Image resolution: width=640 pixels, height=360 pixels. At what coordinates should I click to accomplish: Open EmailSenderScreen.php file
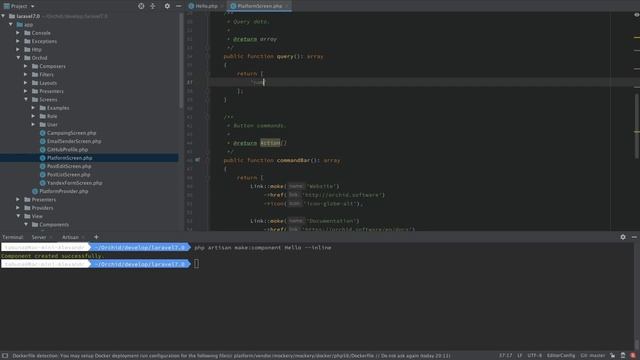click(74, 141)
